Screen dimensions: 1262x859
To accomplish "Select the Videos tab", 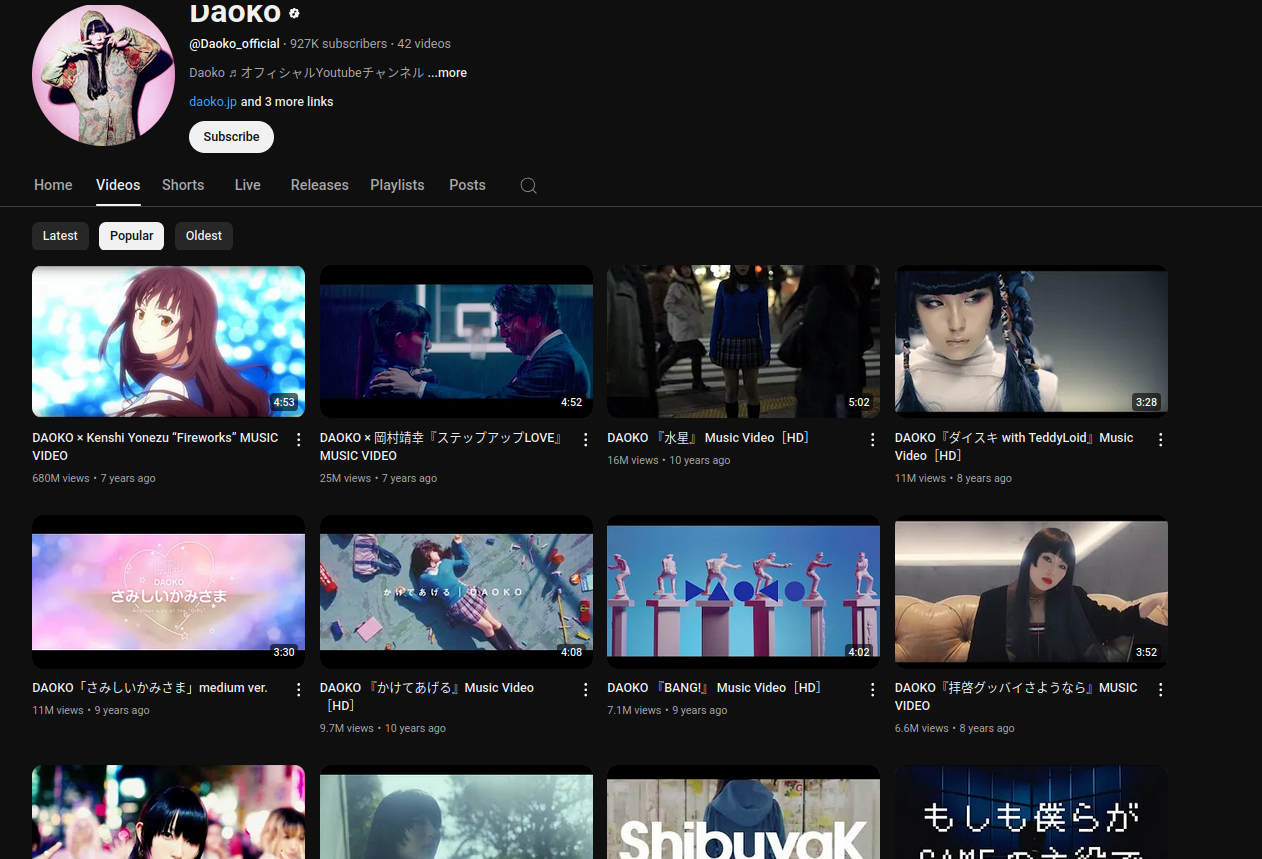I will click(118, 185).
